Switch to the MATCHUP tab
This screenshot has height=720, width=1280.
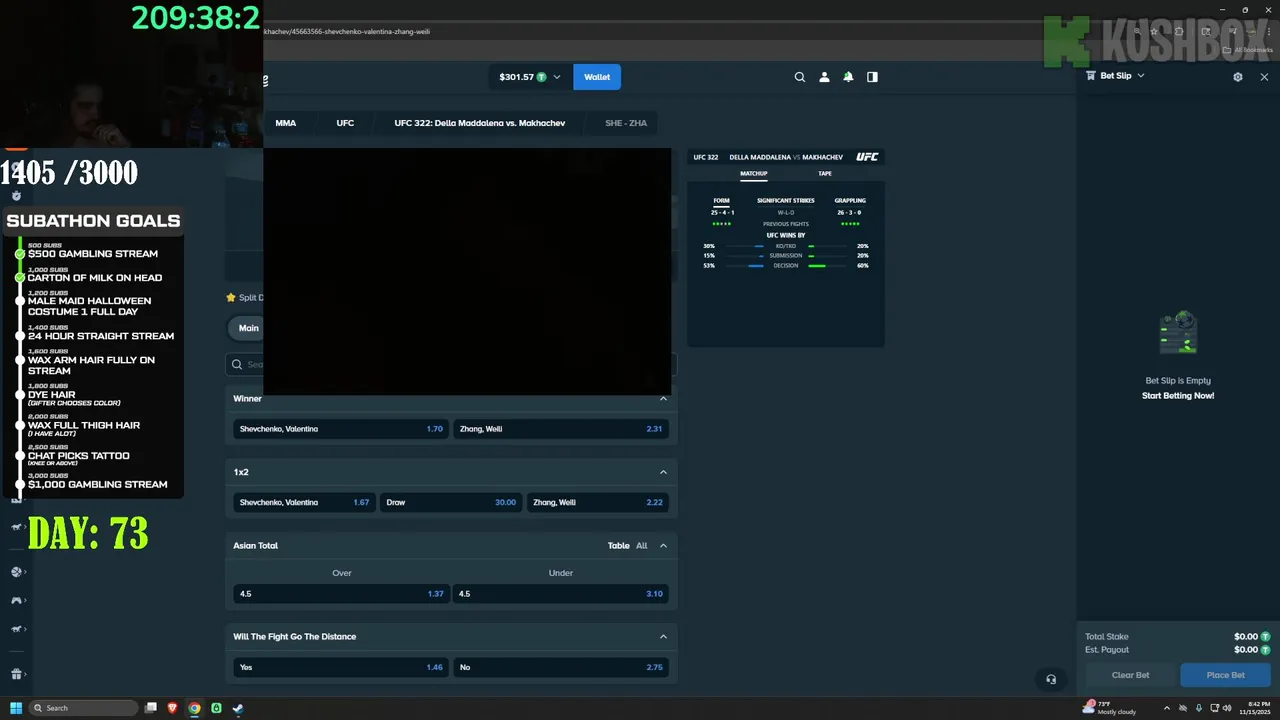click(x=753, y=174)
